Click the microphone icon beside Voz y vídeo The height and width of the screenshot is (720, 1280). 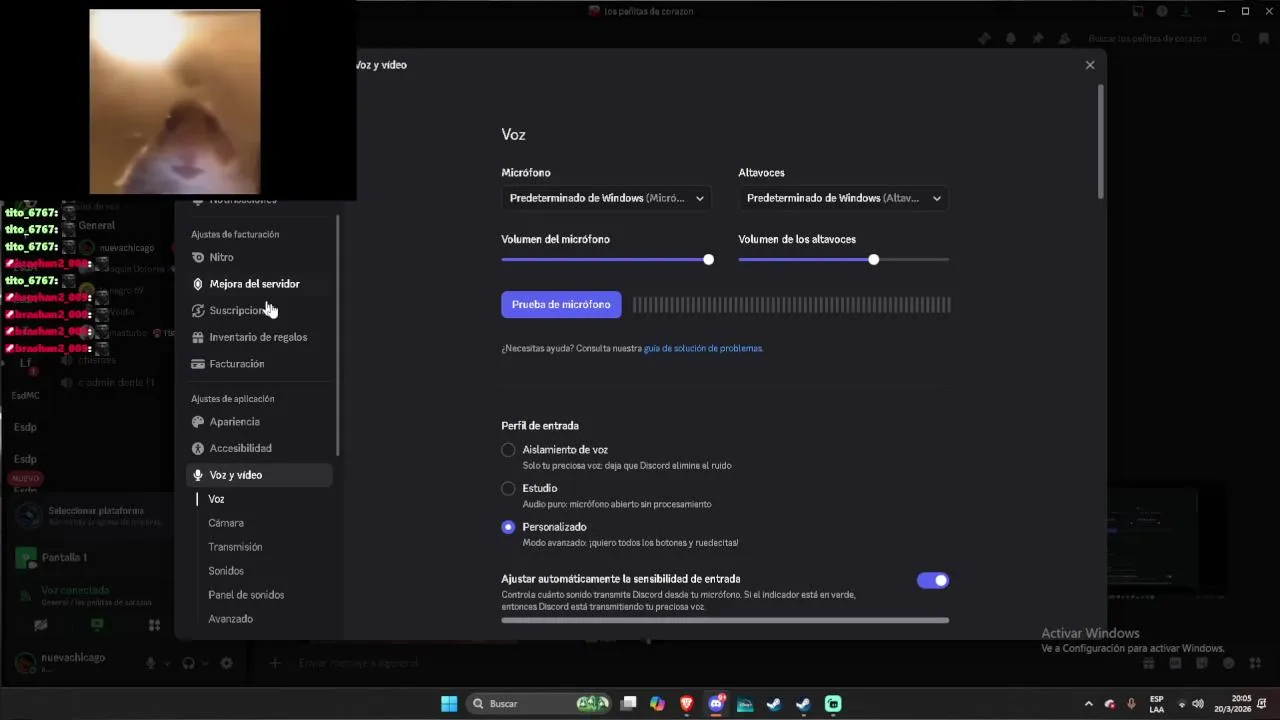point(198,475)
